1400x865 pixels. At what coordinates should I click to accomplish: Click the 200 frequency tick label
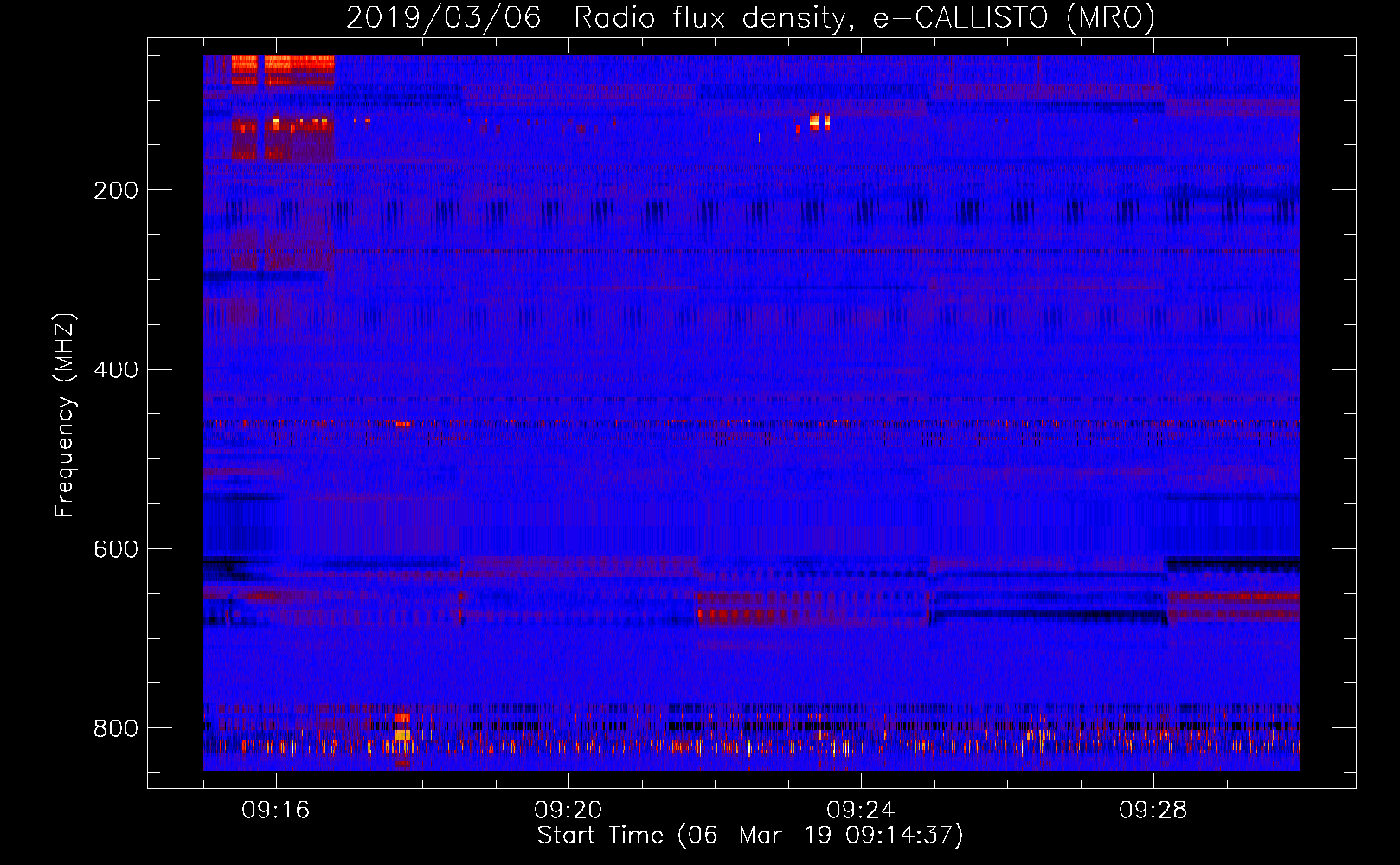tap(116, 190)
